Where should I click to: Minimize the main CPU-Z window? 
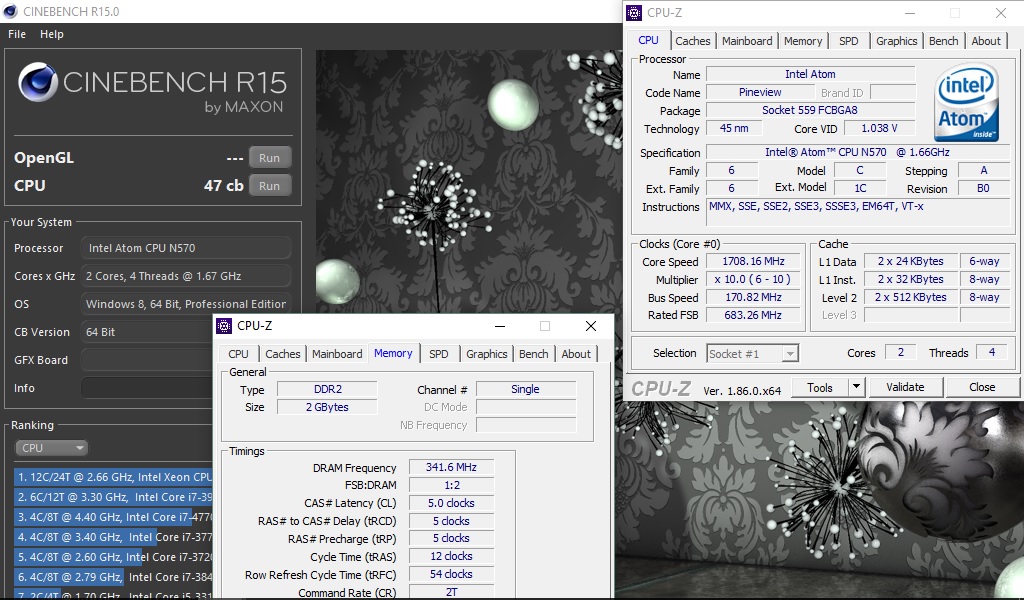910,12
